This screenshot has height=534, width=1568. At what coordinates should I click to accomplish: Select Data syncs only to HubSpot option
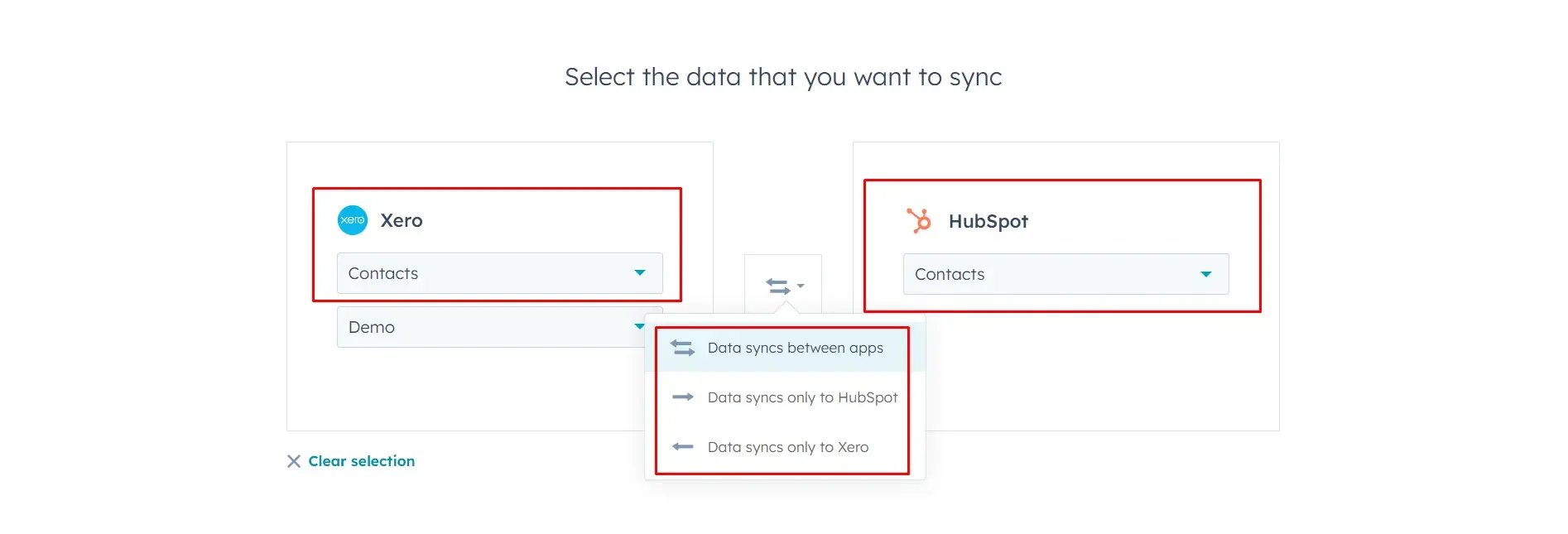pyautogui.click(x=801, y=397)
